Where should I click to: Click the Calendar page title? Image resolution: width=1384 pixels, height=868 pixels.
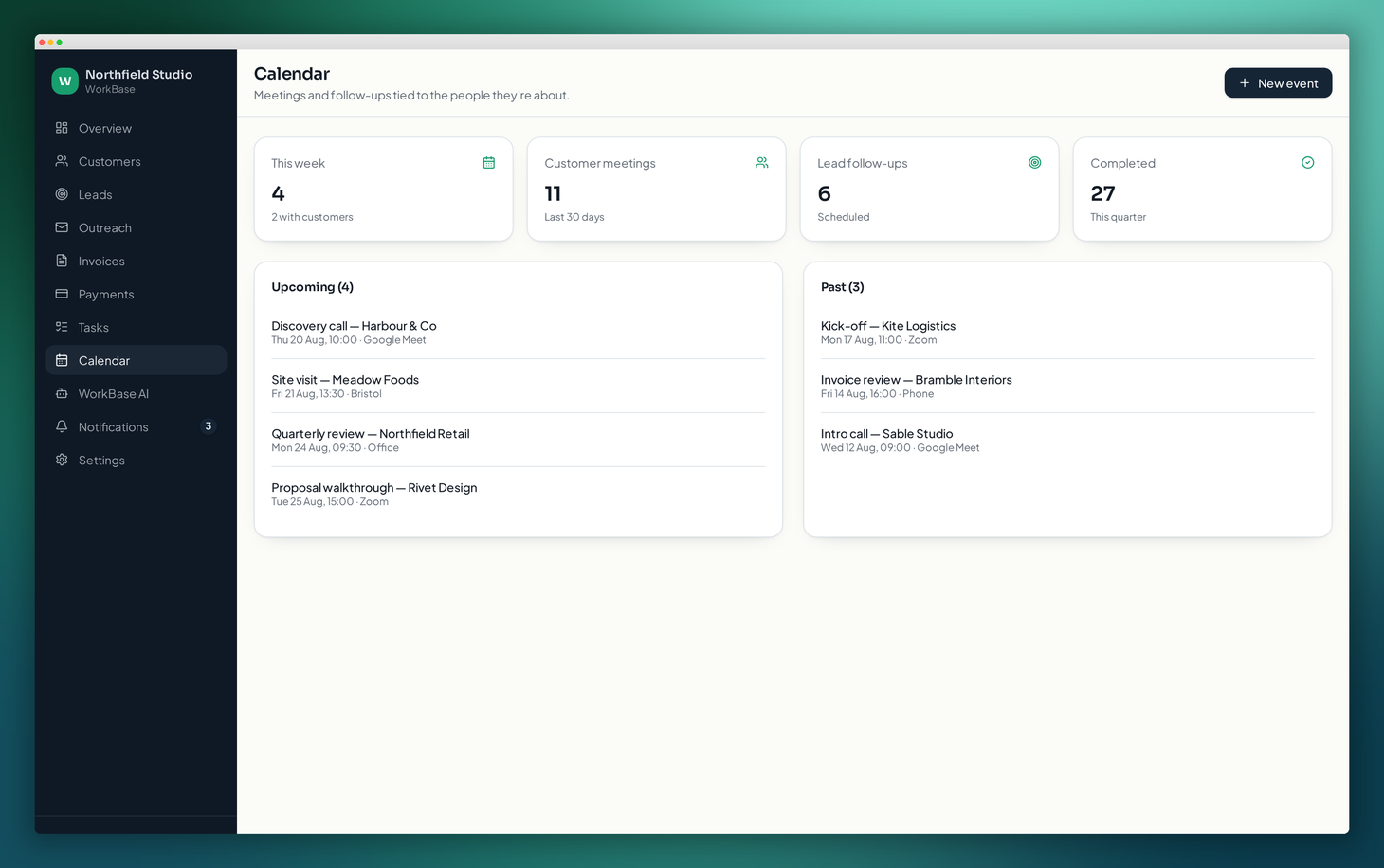pyautogui.click(x=292, y=74)
